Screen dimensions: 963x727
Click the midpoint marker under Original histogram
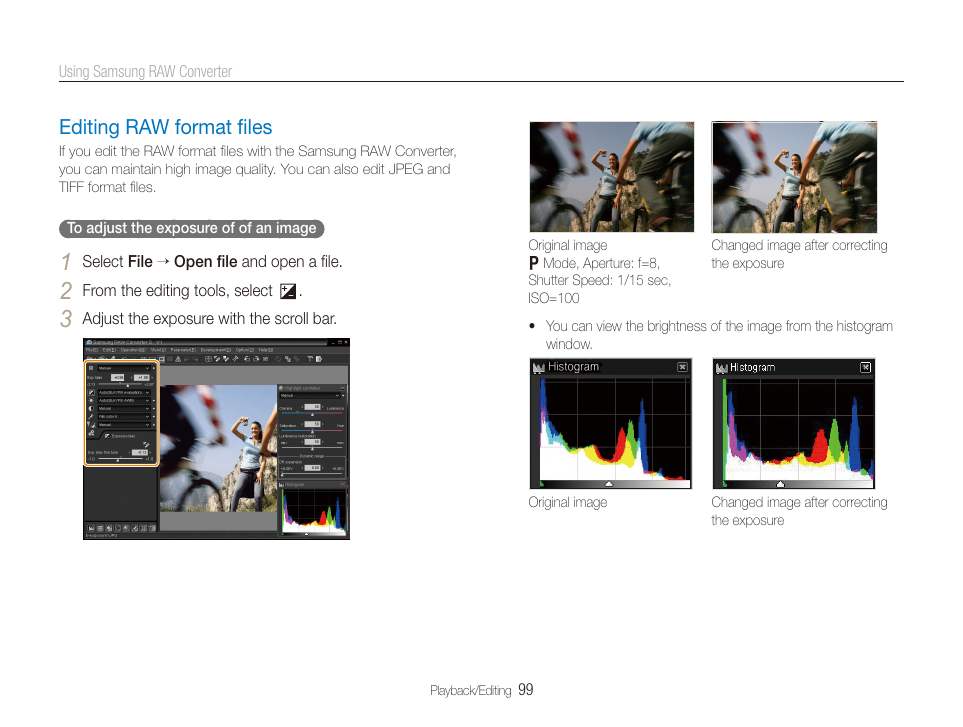609,484
